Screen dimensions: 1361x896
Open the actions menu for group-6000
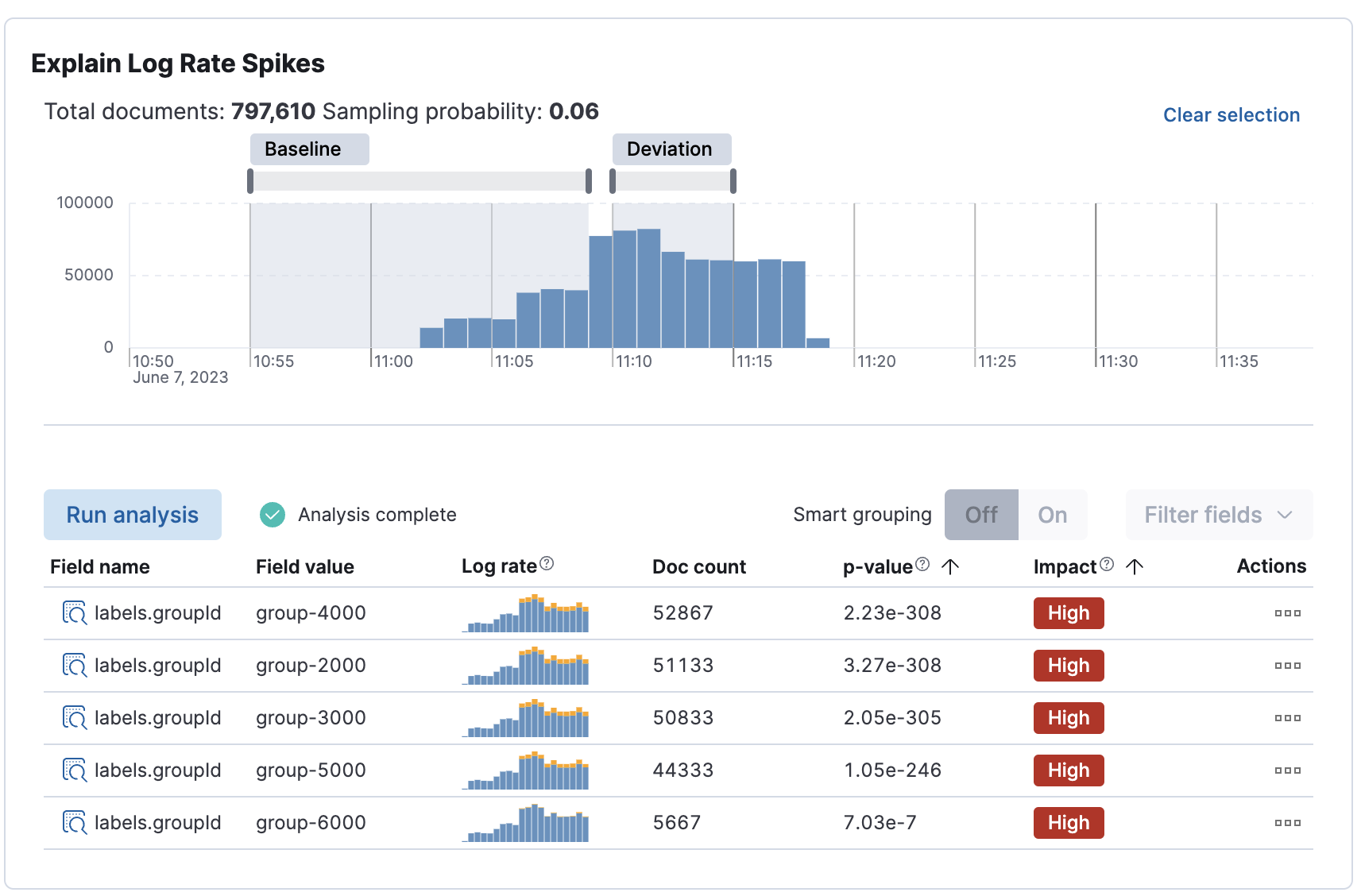[x=1287, y=823]
